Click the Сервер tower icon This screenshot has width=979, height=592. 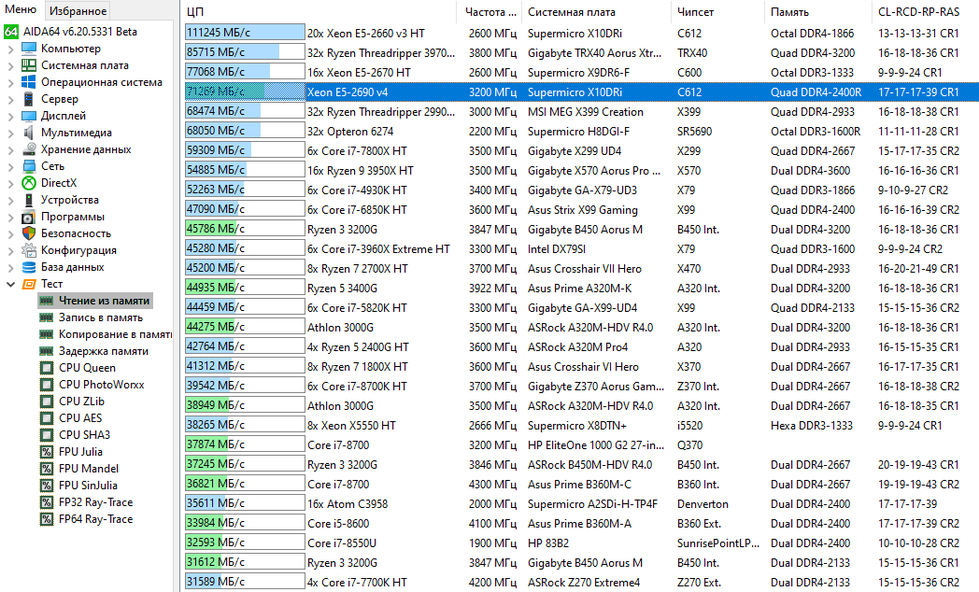tap(29, 99)
